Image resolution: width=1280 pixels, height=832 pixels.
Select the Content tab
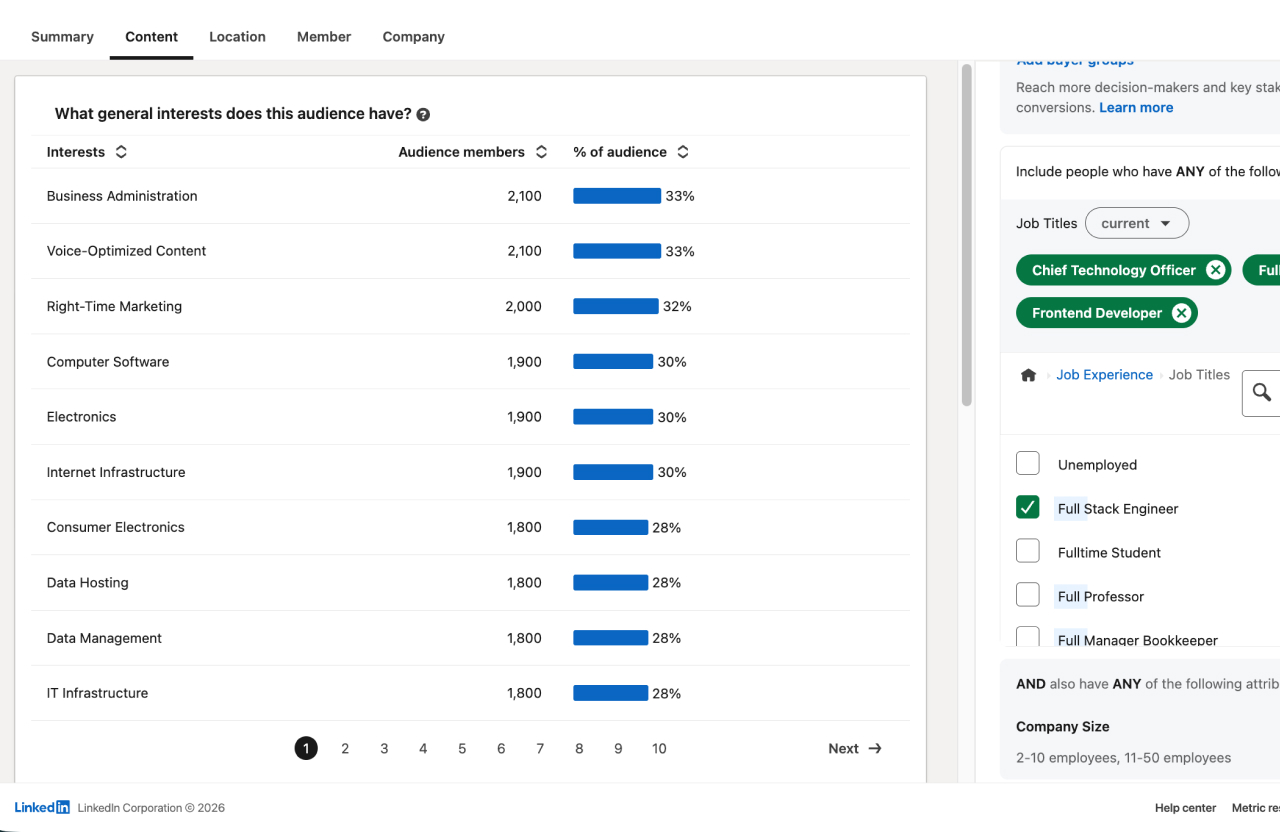[152, 37]
